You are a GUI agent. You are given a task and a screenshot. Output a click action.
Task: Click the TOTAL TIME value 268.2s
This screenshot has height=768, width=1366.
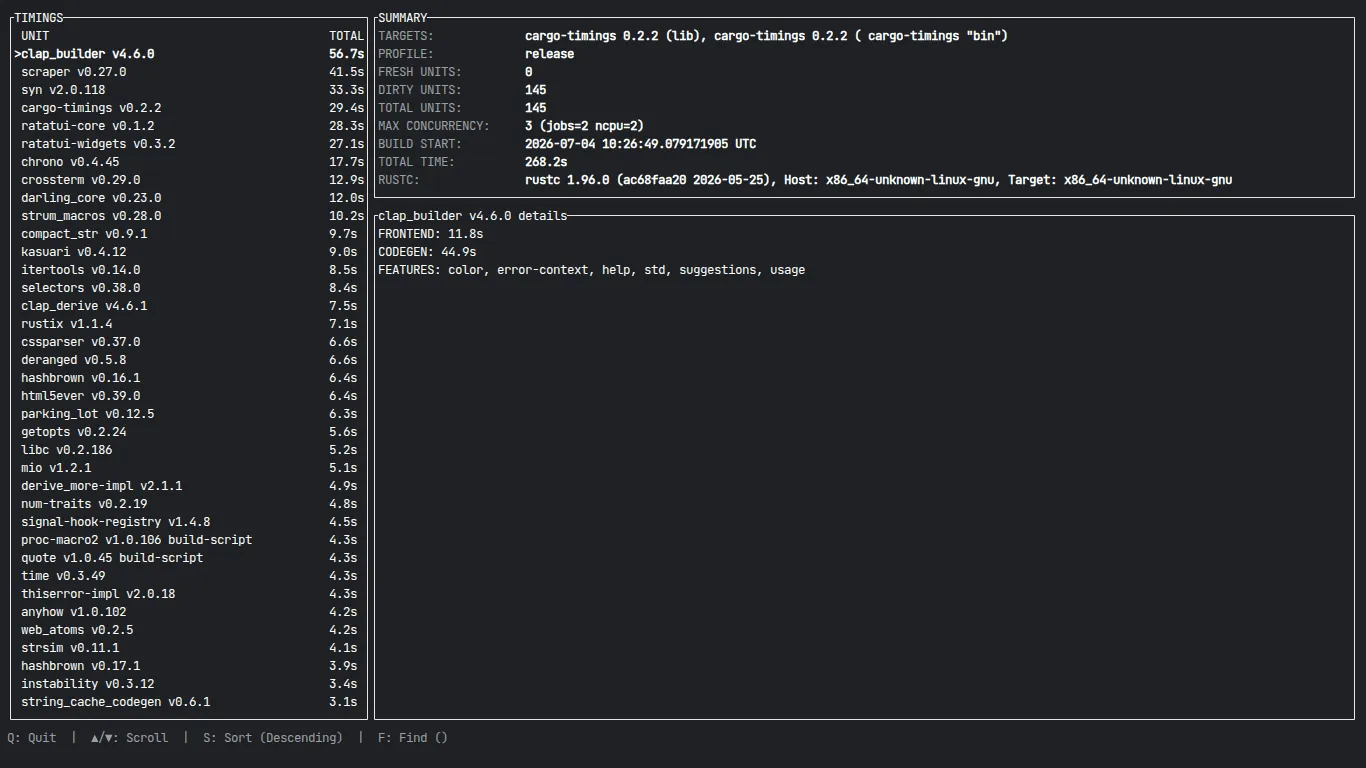pyautogui.click(x=546, y=162)
